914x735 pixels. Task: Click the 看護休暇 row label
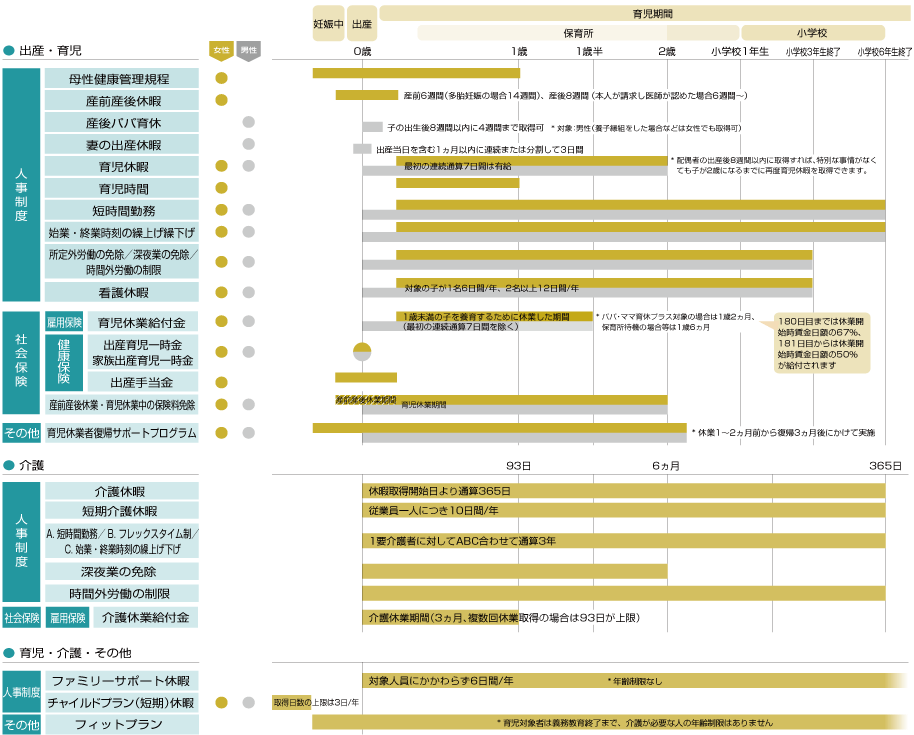(122, 292)
